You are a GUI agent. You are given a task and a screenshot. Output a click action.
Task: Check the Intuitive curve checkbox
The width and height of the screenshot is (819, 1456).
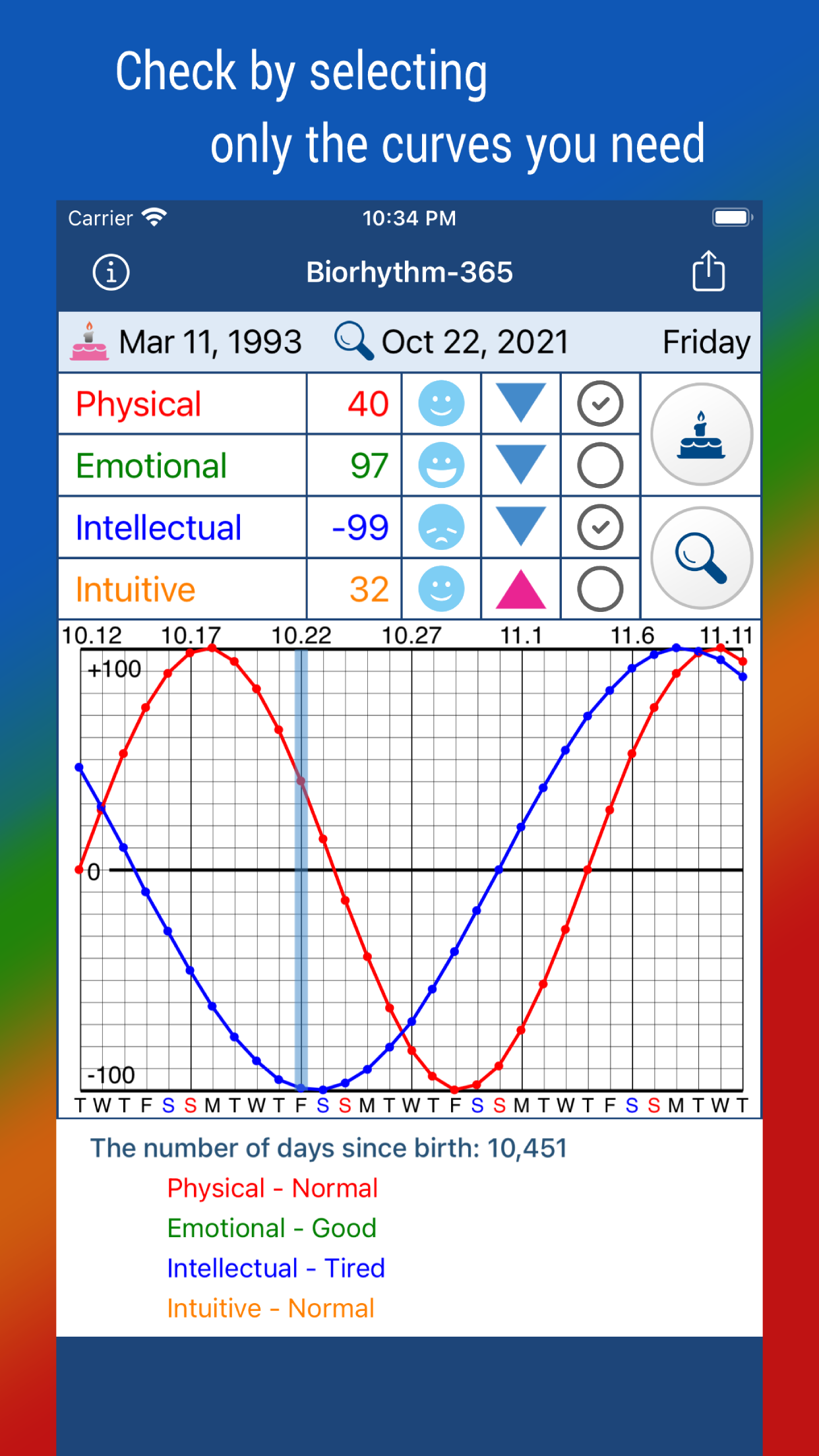[600, 589]
